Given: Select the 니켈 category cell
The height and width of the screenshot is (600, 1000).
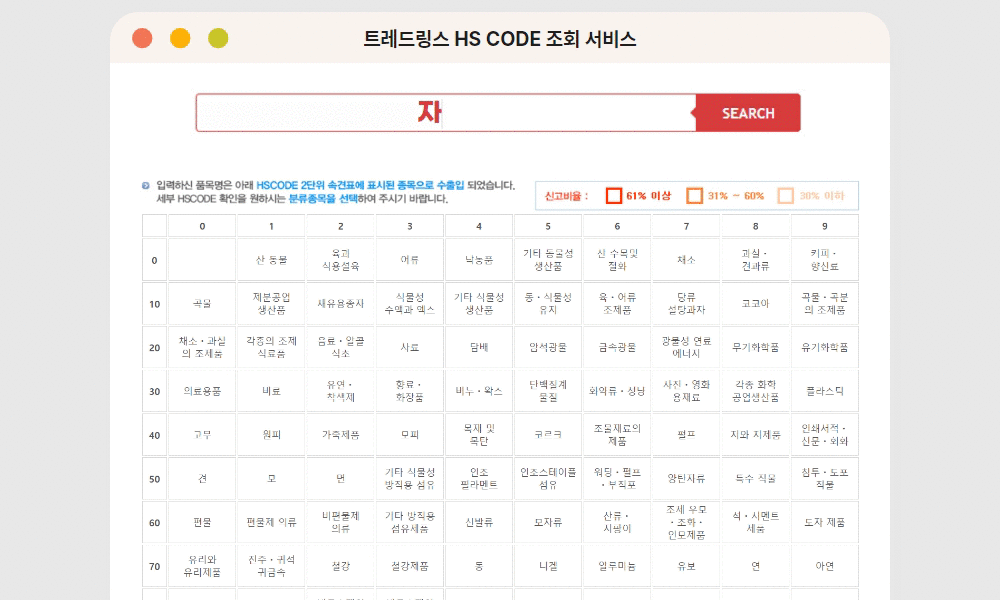Looking at the screenshot, I should tap(548, 566).
